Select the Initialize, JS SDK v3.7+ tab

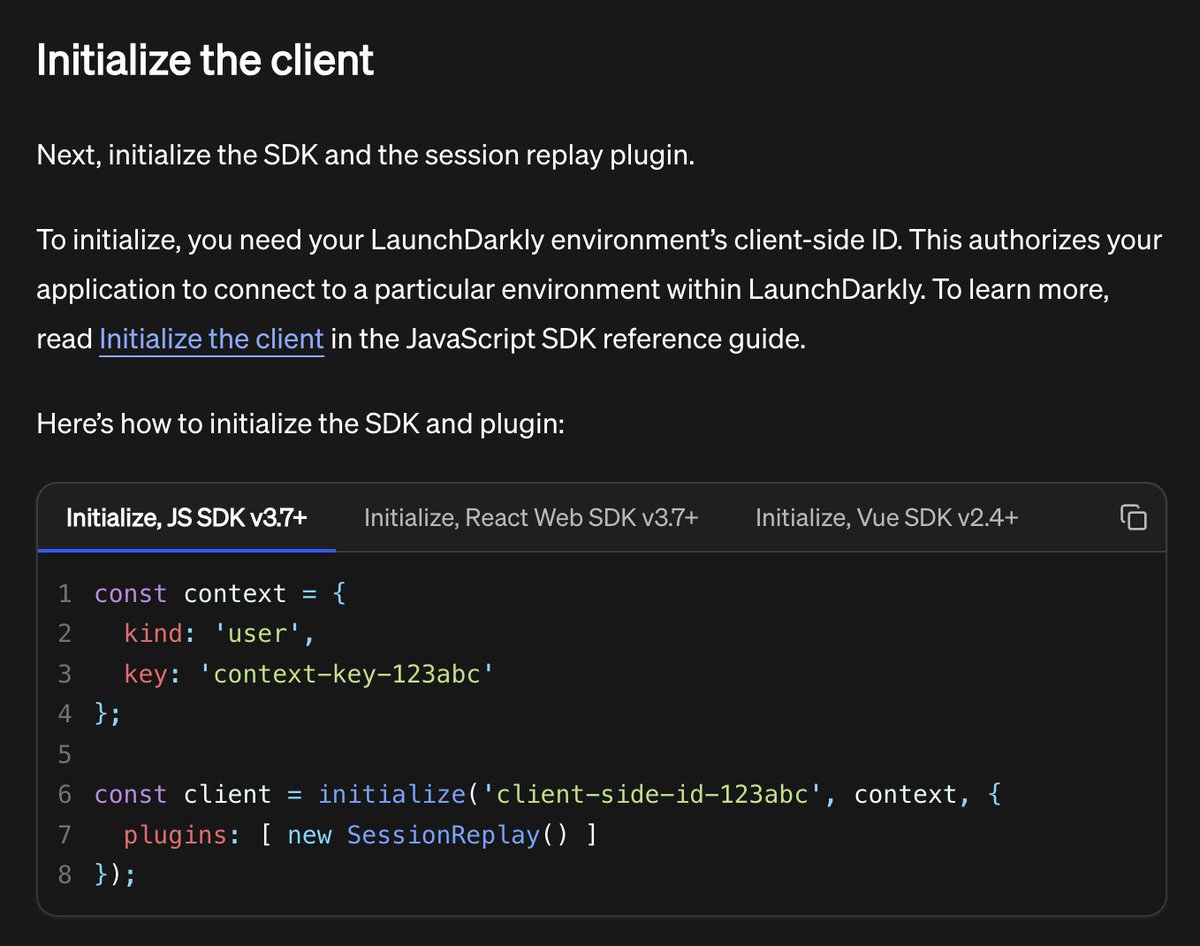187,518
